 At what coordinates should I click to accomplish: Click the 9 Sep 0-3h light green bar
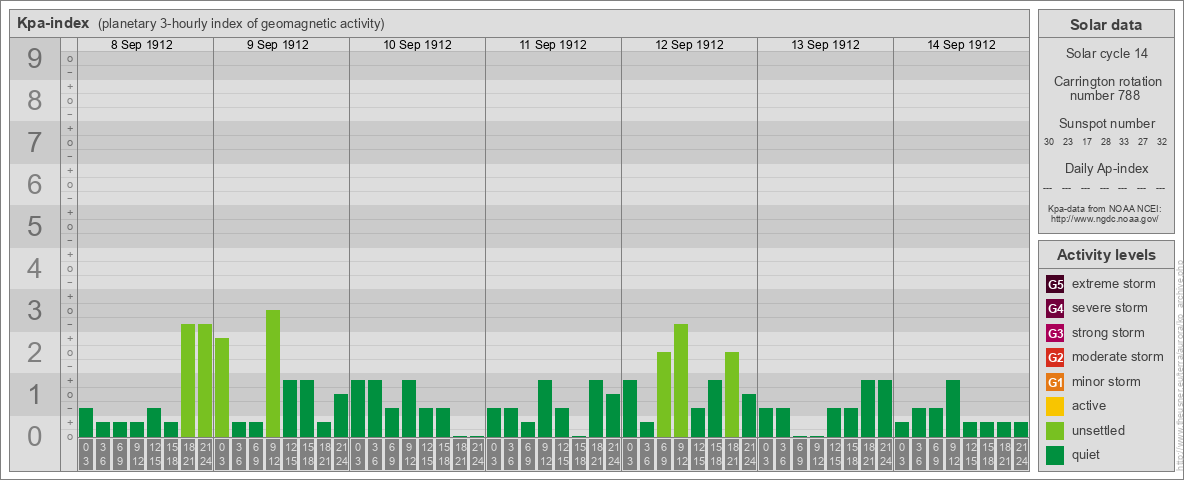click(222, 387)
